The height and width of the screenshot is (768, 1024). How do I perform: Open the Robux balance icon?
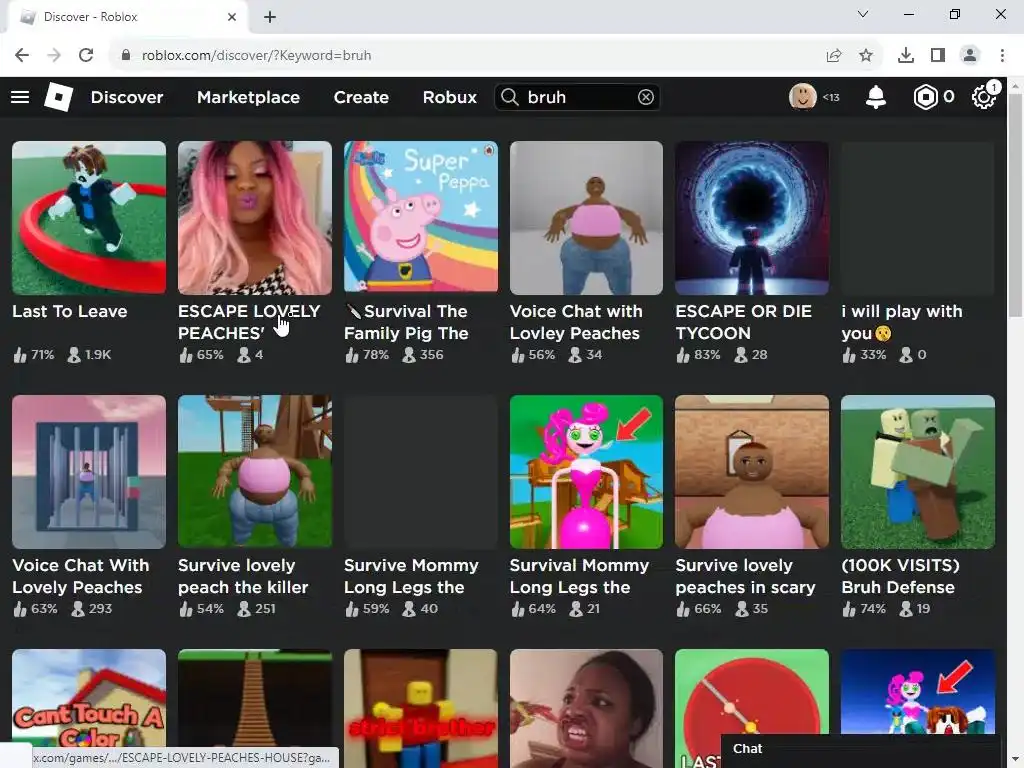925,97
